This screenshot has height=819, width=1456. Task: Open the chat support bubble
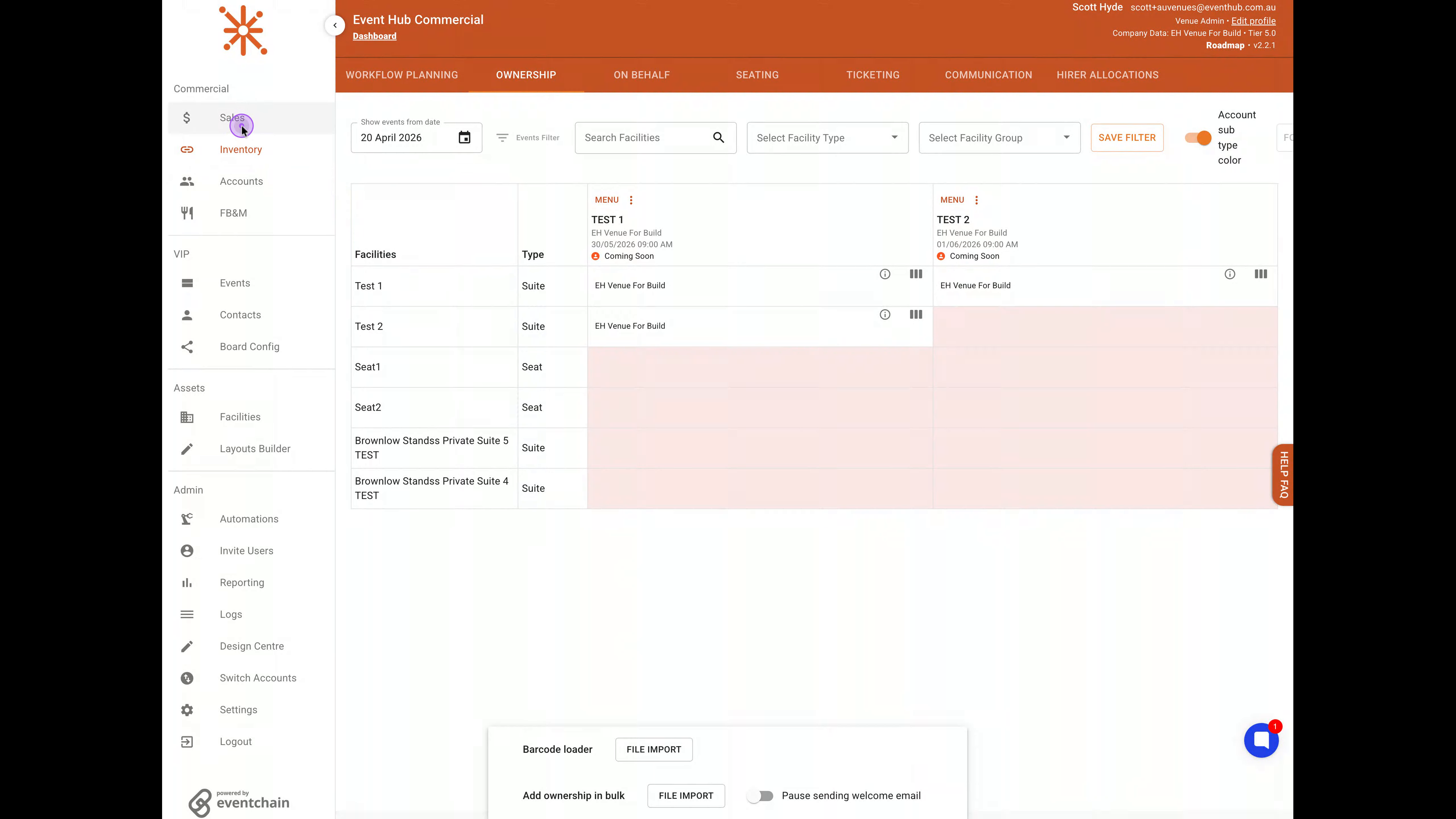tap(1261, 740)
